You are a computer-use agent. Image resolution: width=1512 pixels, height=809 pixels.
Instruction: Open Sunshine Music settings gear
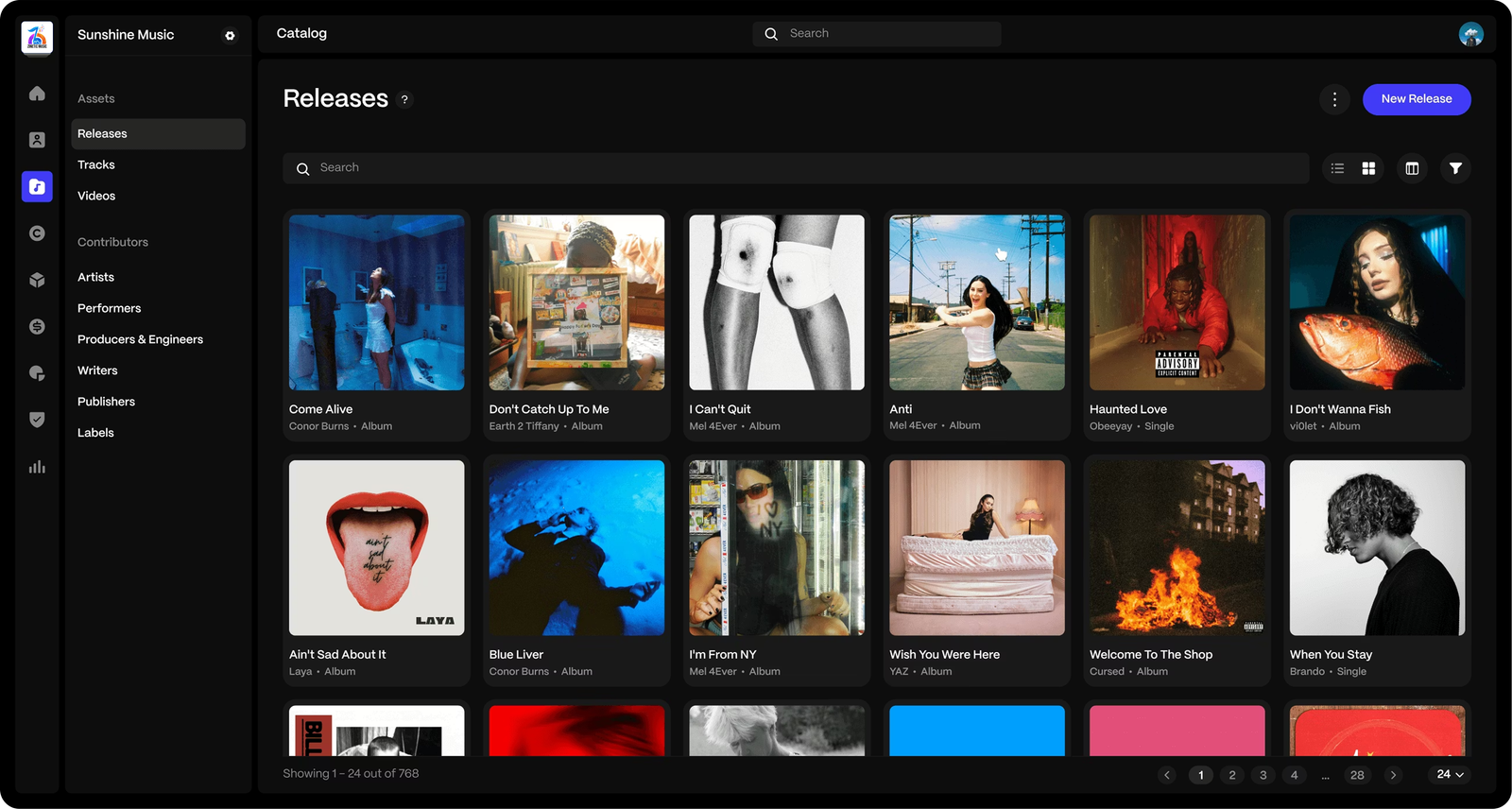click(x=230, y=36)
